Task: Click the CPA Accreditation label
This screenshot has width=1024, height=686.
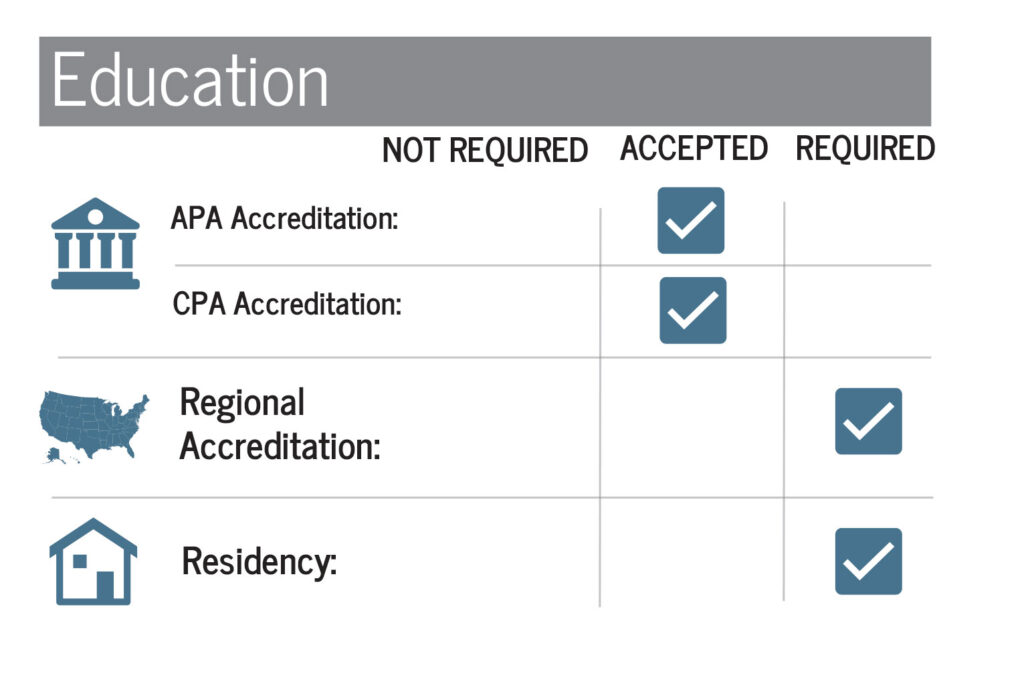Action: [x=287, y=304]
